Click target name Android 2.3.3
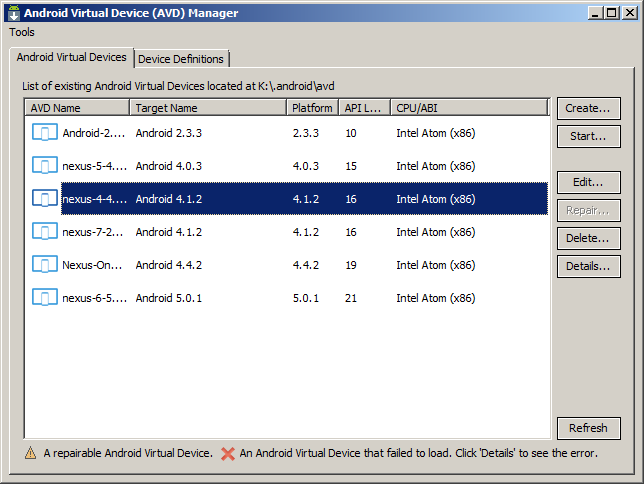 [169, 133]
